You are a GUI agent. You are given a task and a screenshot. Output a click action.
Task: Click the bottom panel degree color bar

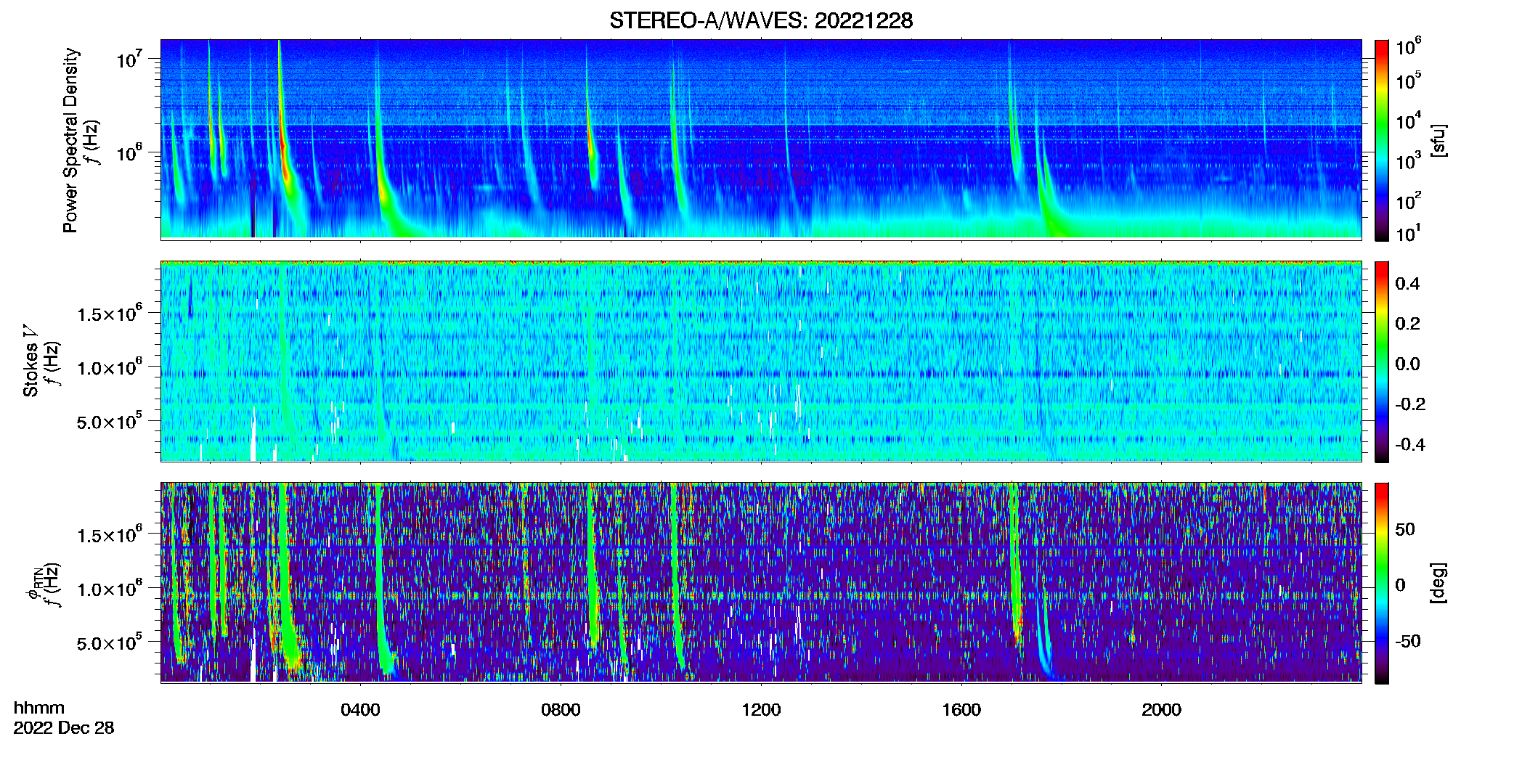coord(1382,583)
